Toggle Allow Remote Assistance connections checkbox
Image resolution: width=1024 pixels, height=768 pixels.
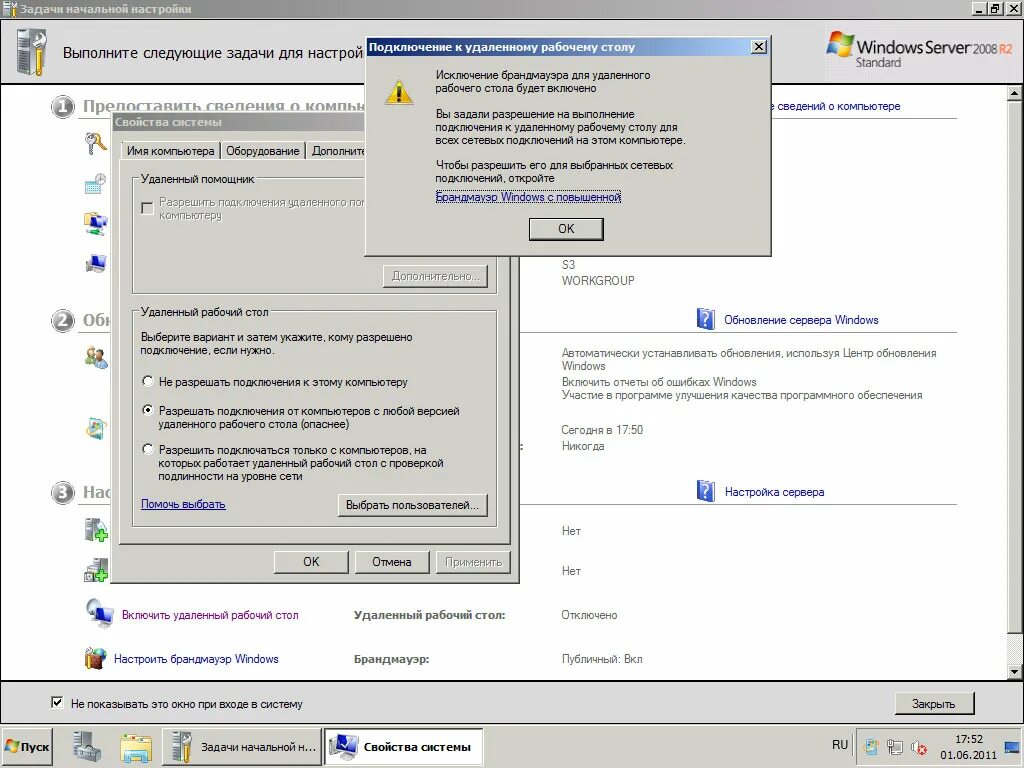click(x=148, y=208)
